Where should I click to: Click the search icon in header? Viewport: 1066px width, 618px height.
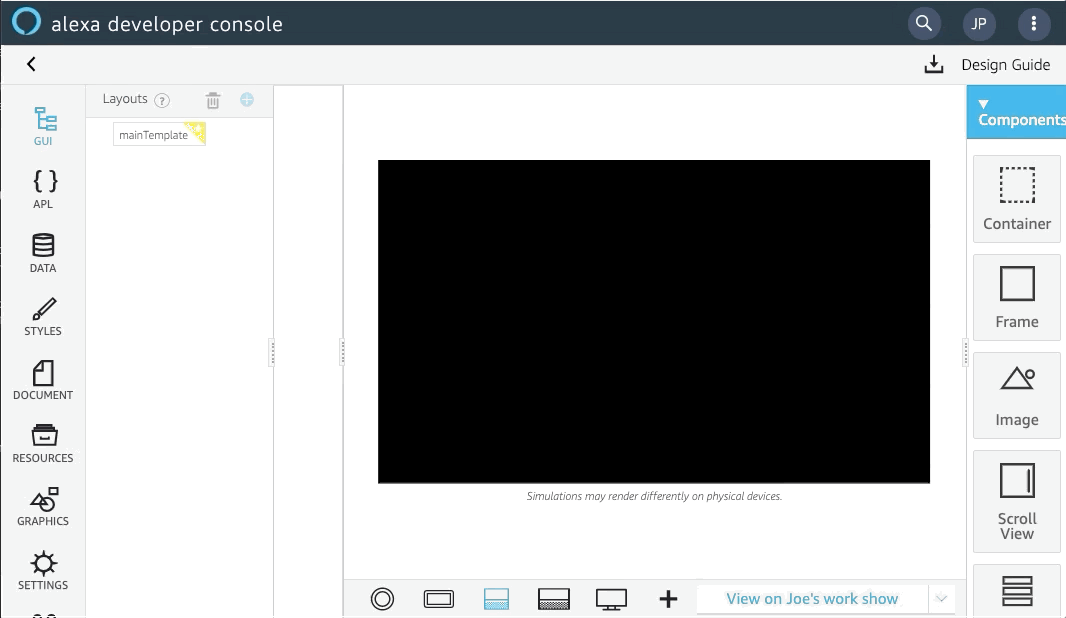(924, 23)
